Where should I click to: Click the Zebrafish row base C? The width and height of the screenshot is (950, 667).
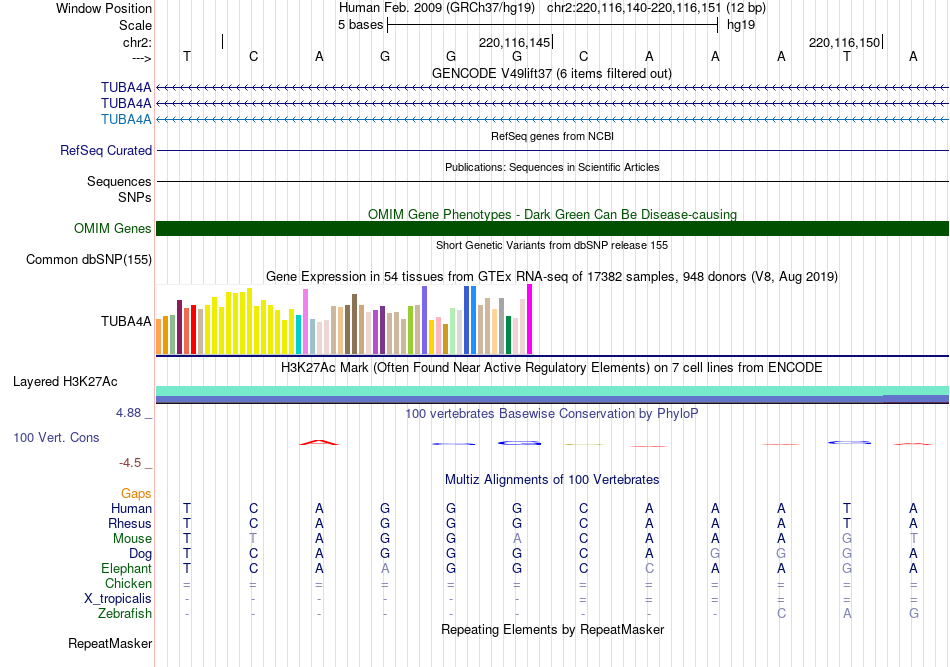click(x=782, y=614)
